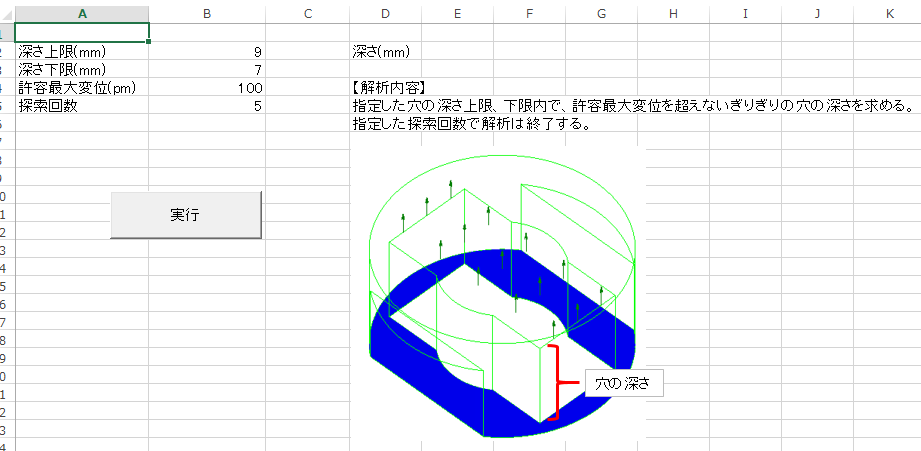Click the select-all corner triangle

coord(7,15)
